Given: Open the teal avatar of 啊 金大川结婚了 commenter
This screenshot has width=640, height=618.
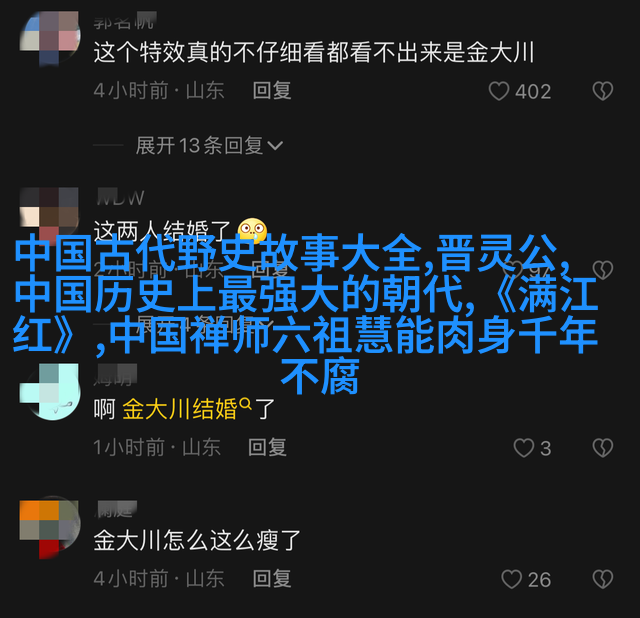Looking at the screenshot, I should point(50,392).
